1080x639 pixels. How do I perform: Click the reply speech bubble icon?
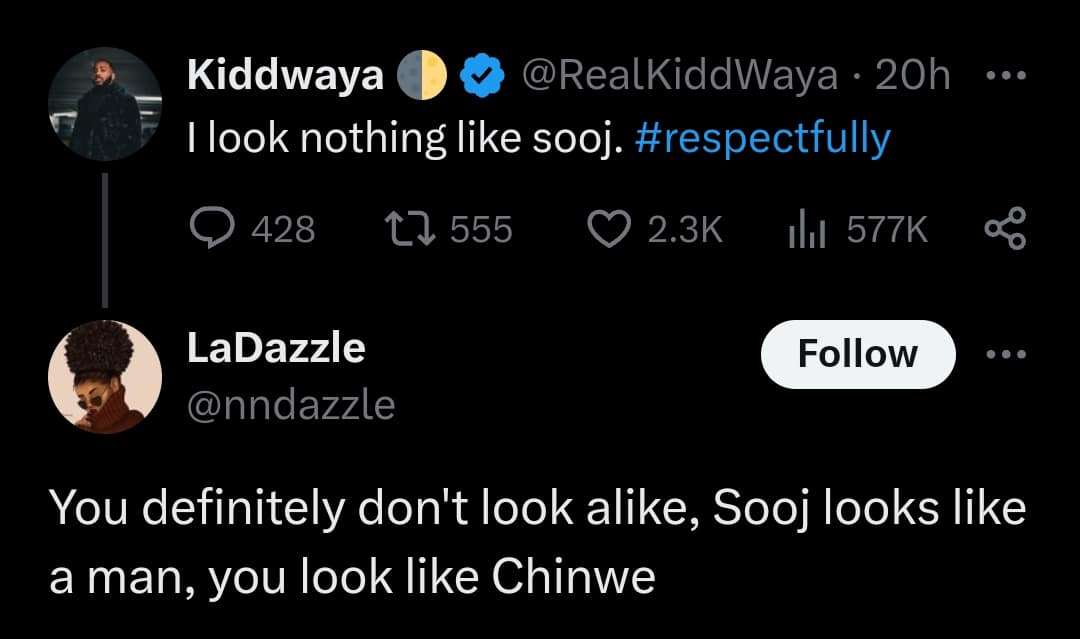[211, 230]
